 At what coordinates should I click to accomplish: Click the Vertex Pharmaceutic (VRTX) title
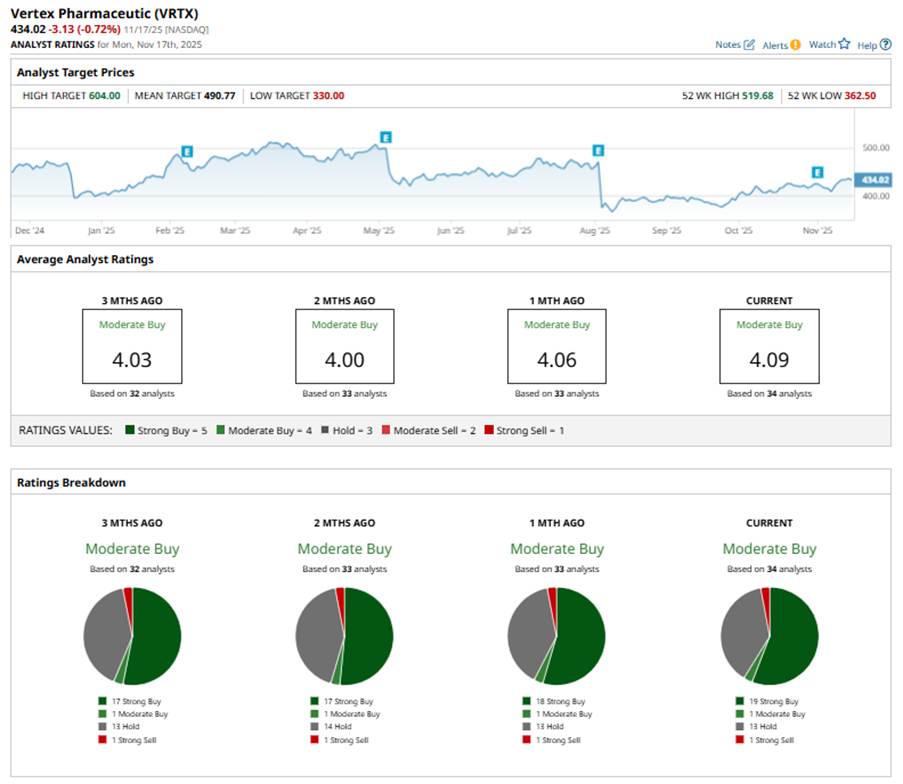[104, 13]
